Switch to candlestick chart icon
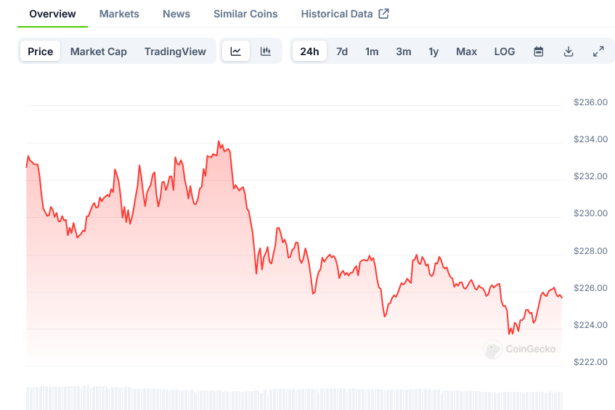615x410 pixels. pos(265,51)
